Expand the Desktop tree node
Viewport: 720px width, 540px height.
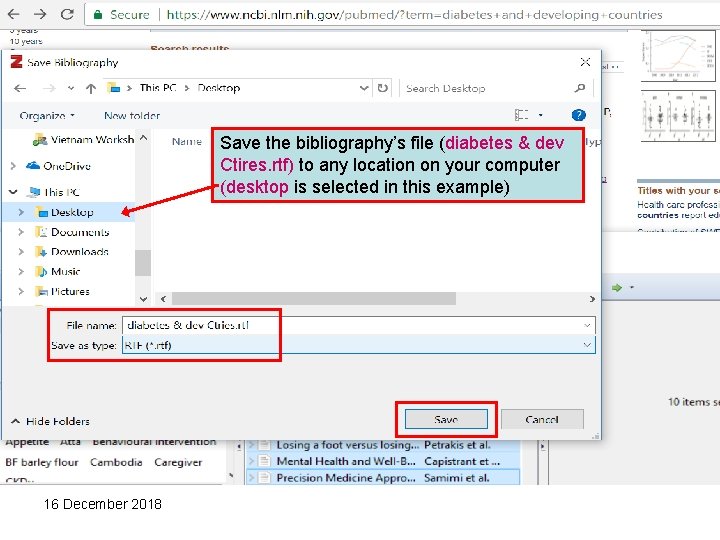click(x=21, y=212)
